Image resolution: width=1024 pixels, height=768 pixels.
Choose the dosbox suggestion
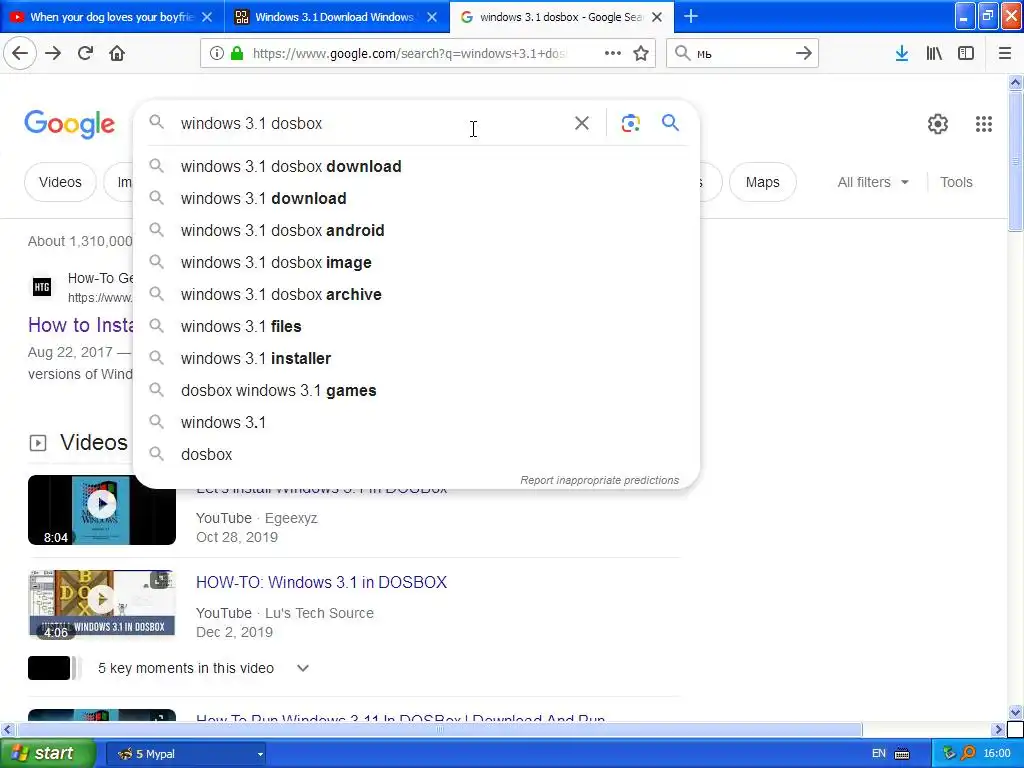(x=416, y=455)
